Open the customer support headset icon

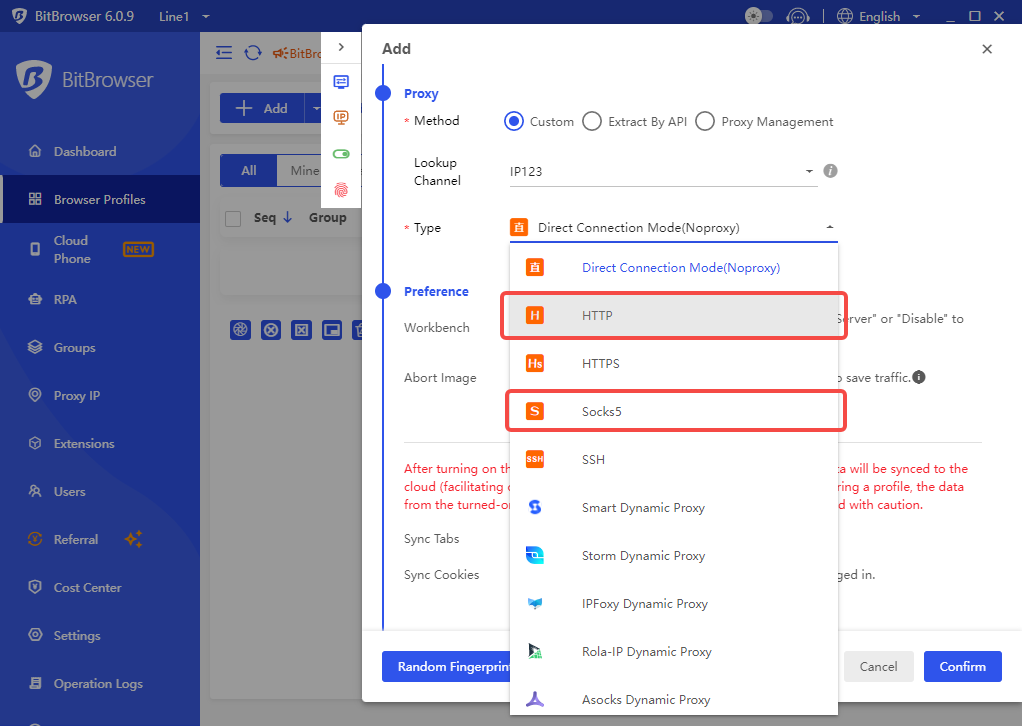(x=798, y=16)
